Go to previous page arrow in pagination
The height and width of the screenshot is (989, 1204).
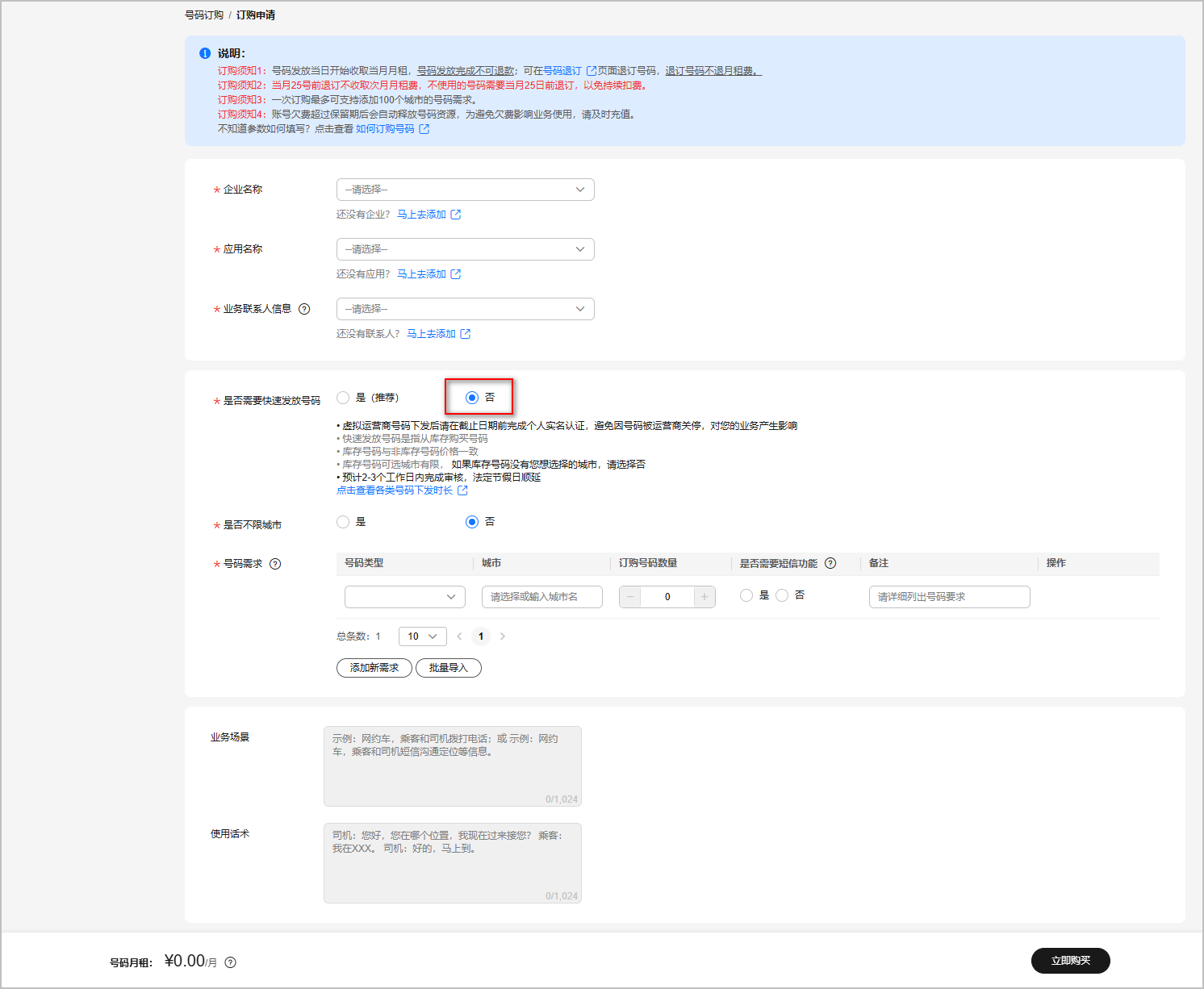[x=459, y=636]
